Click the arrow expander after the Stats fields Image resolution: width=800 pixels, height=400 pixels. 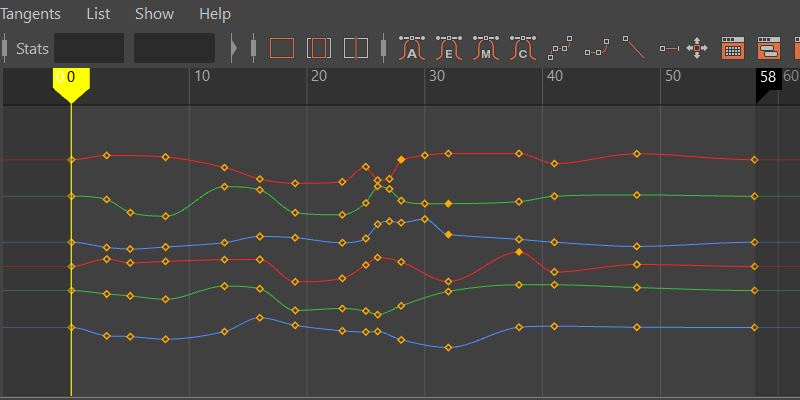(x=234, y=47)
